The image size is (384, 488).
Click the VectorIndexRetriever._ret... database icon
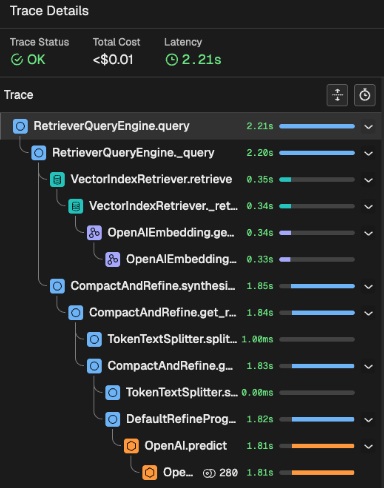(76, 206)
